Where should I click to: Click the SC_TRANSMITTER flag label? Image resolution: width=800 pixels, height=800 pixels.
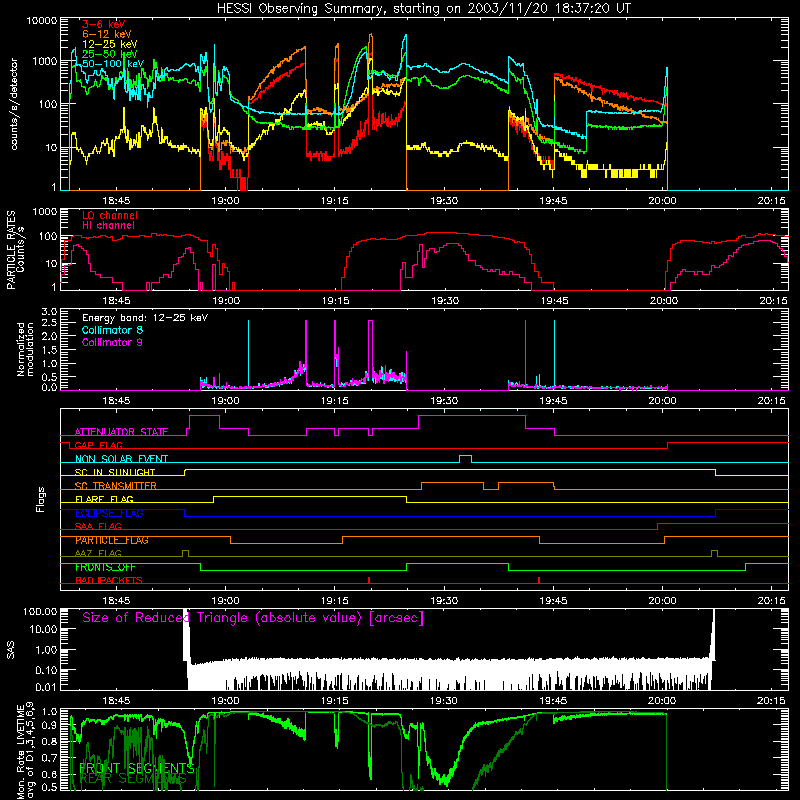point(116,486)
